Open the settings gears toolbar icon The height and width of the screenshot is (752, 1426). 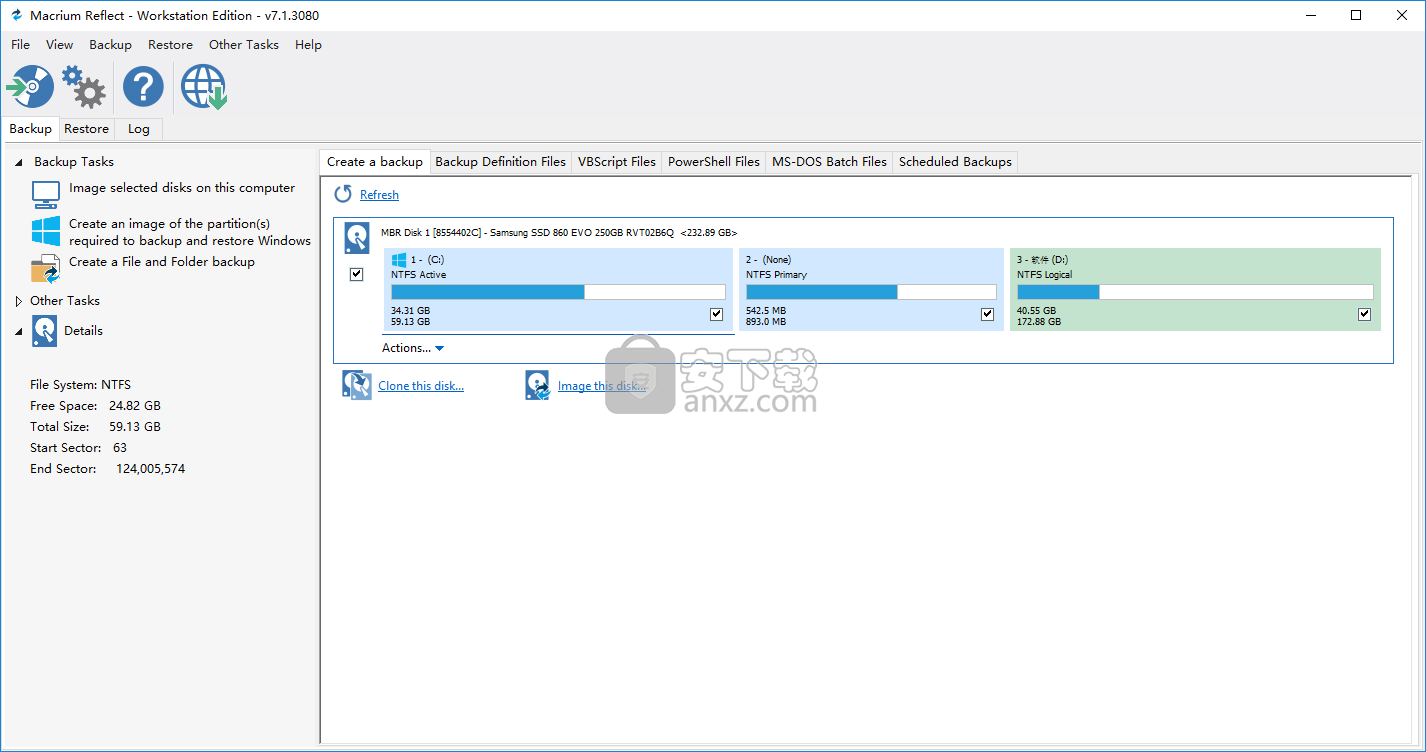point(84,87)
